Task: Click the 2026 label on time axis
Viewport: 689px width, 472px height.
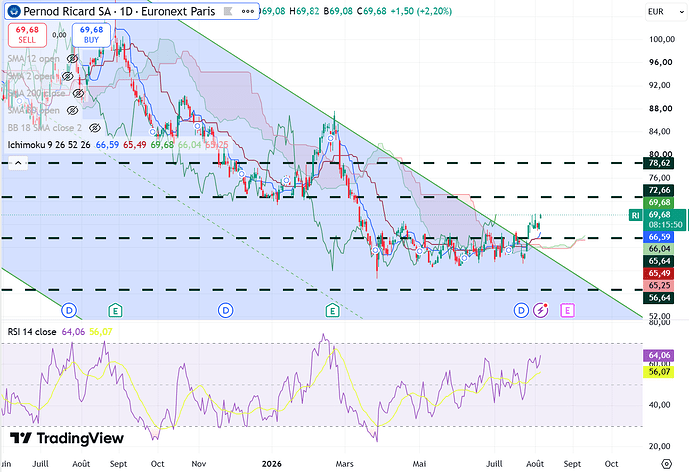Action: click(x=272, y=464)
